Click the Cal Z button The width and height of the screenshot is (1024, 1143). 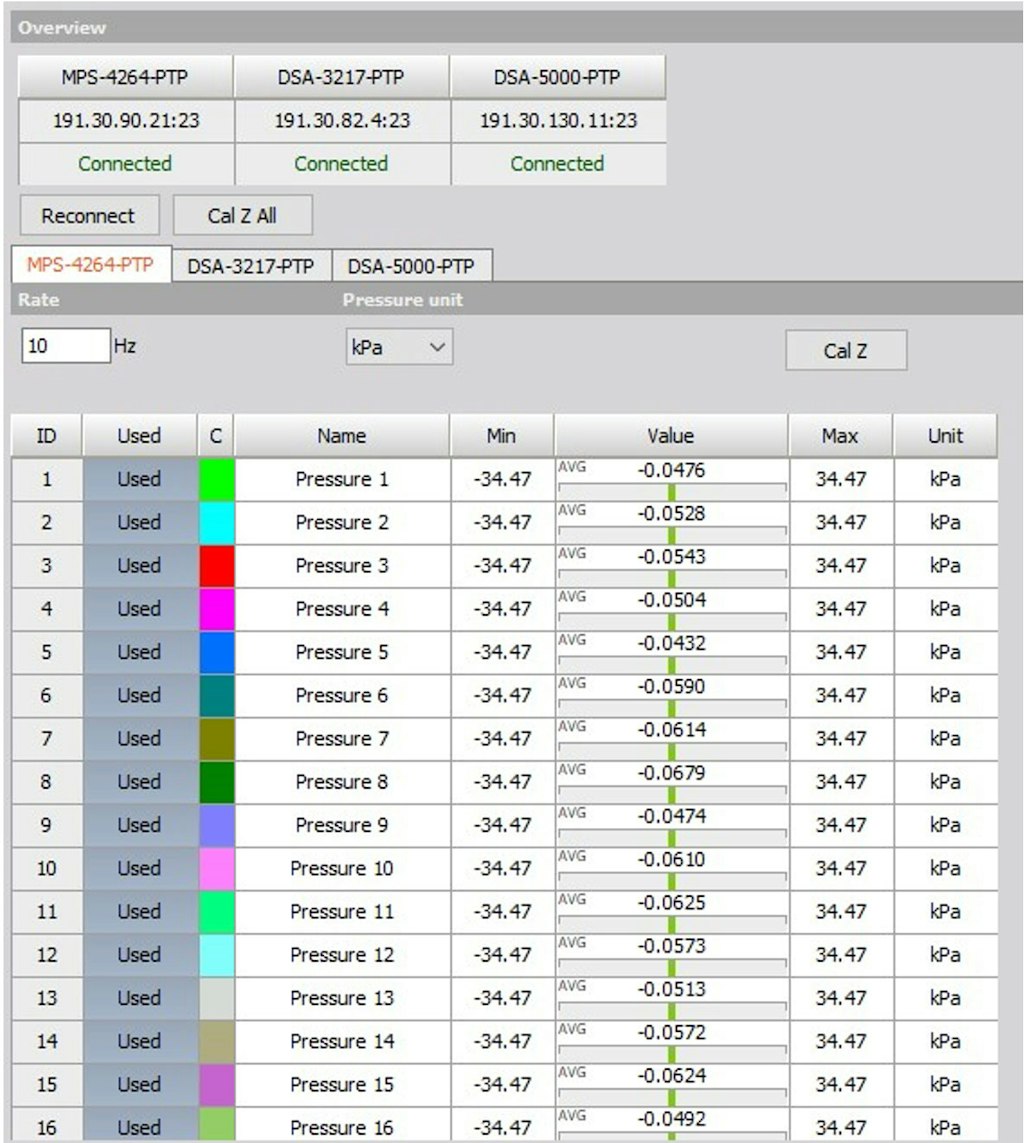845,351
